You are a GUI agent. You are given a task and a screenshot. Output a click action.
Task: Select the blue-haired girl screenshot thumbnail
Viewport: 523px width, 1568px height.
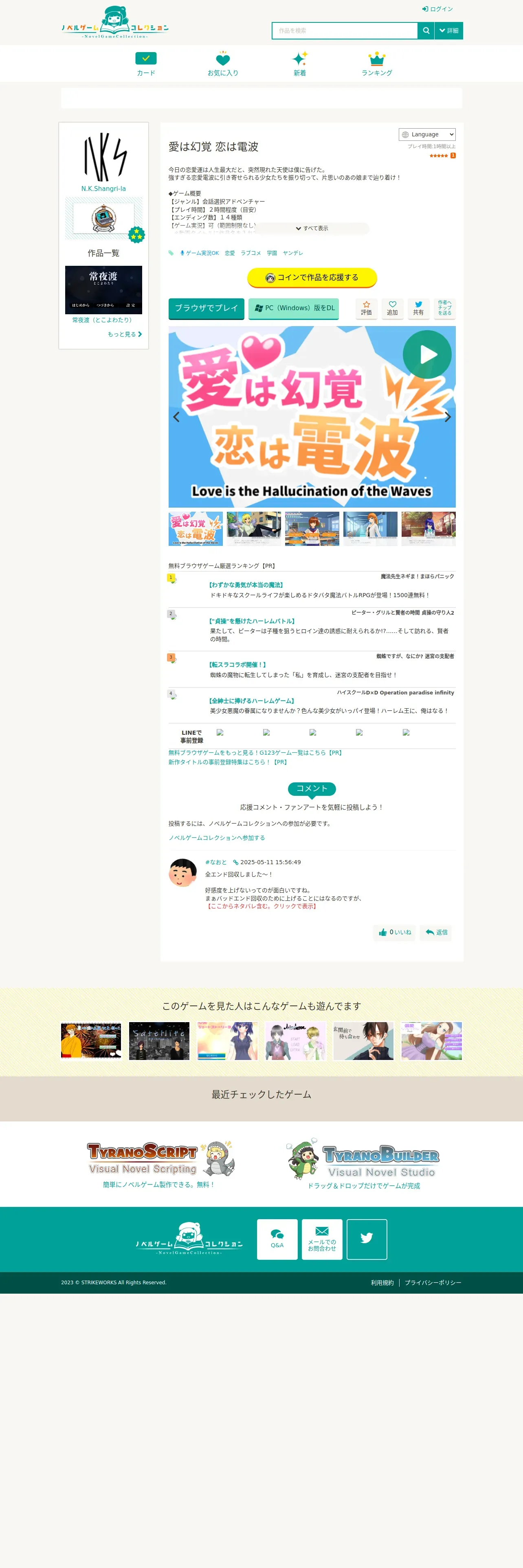click(428, 529)
